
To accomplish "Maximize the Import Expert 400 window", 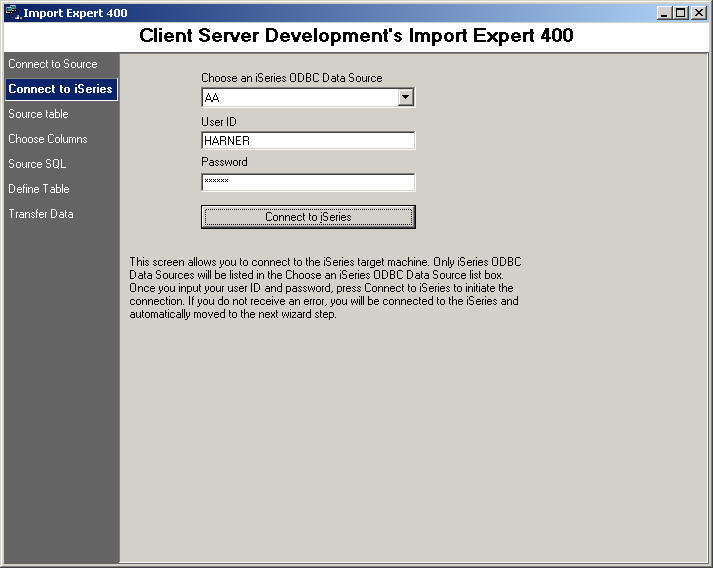I will click(x=681, y=13).
